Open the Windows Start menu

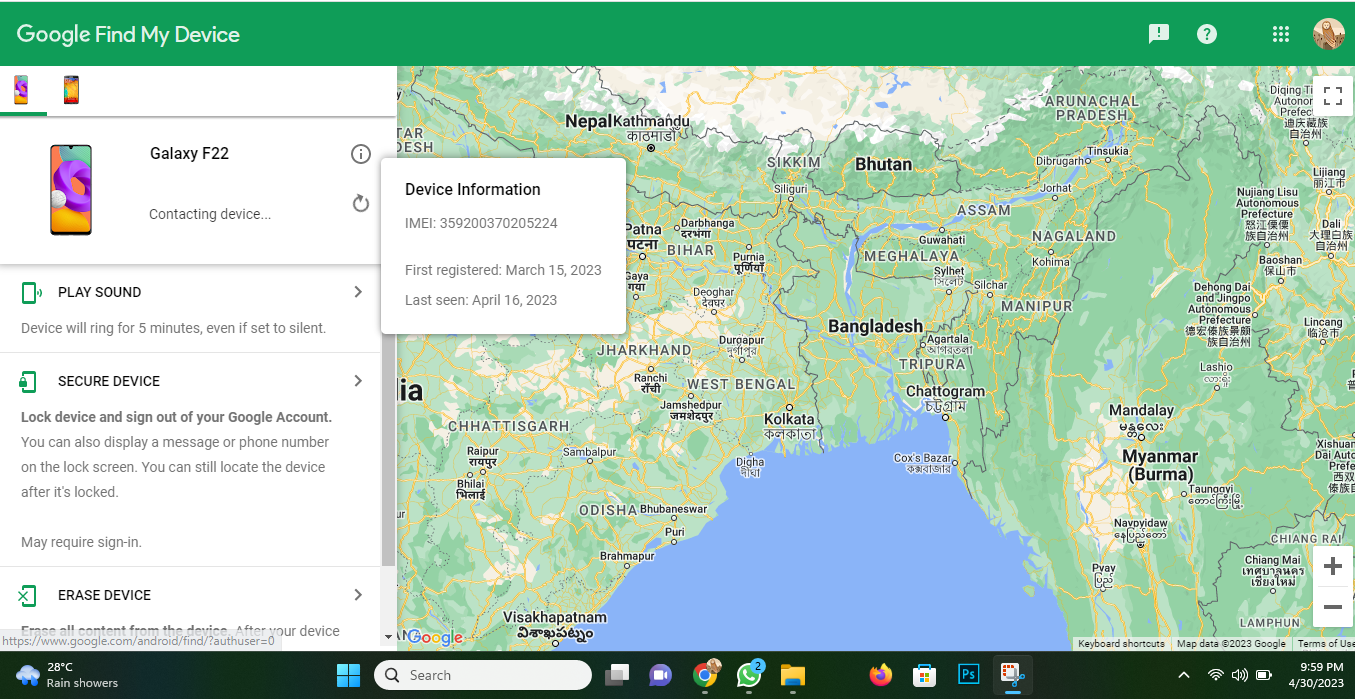coord(348,675)
